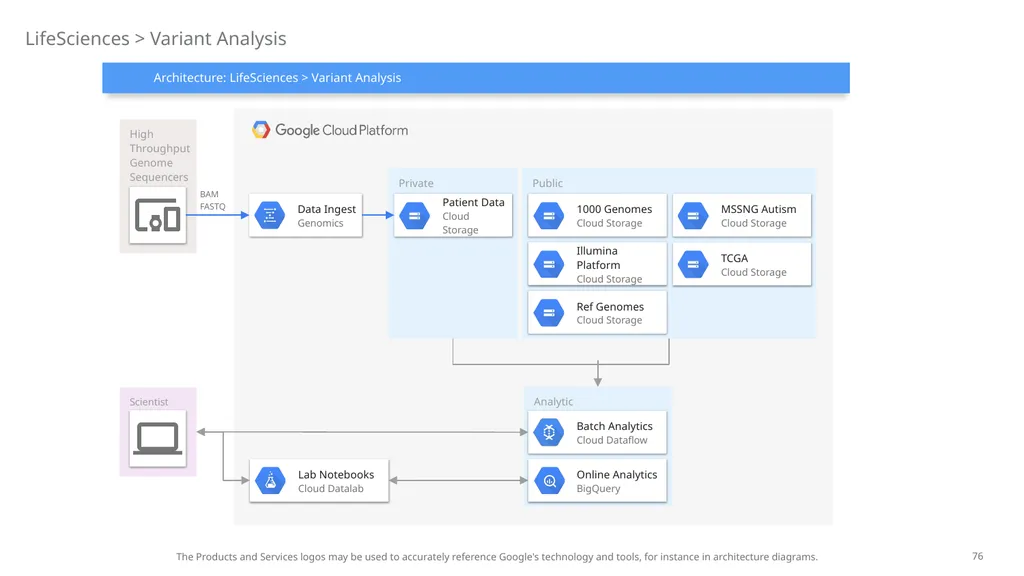Click the Batch Analytics Dataflow icon
Viewport: 1024px width, 576px height.
(549, 432)
